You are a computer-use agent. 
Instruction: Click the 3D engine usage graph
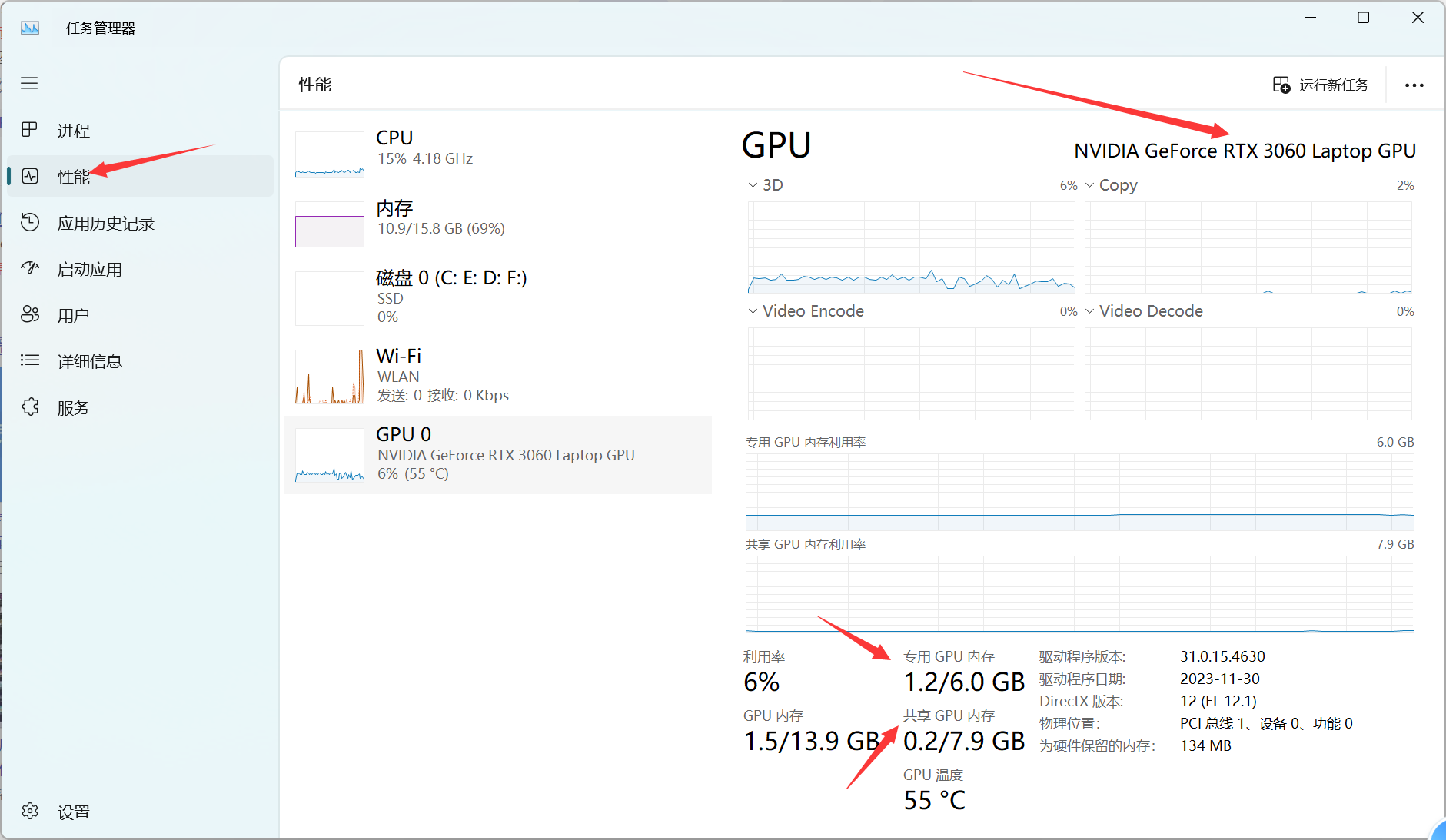(912, 247)
